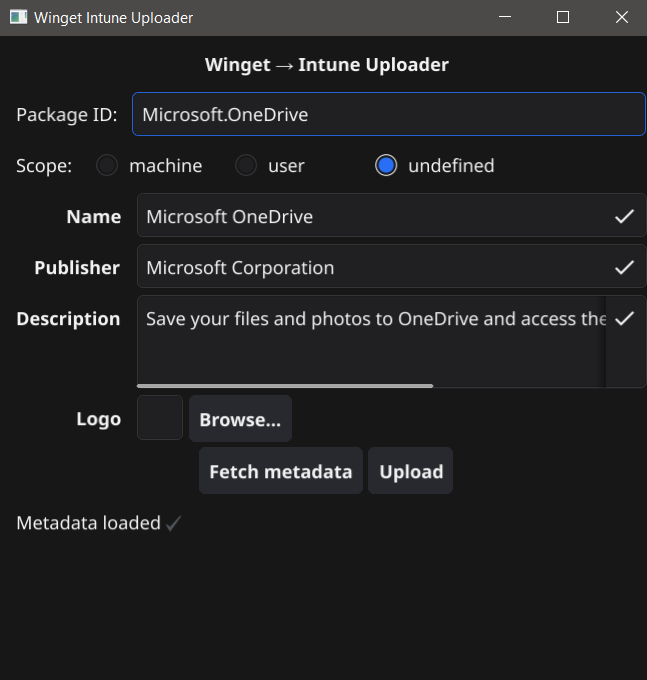Minimize the Winget Intune Uploader window

click(505, 17)
